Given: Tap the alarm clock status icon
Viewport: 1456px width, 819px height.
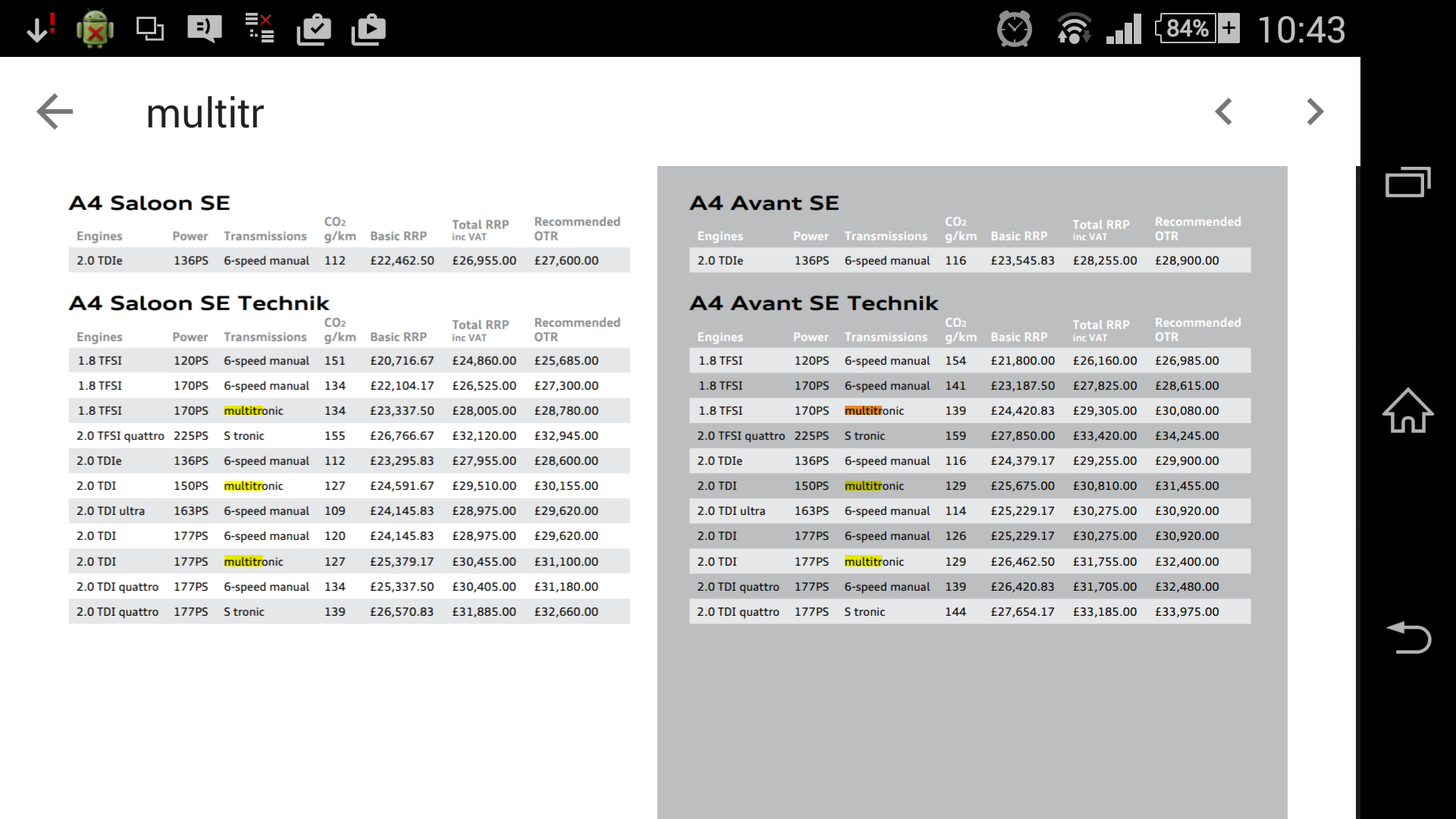Looking at the screenshot, I should click(1014, 30).
